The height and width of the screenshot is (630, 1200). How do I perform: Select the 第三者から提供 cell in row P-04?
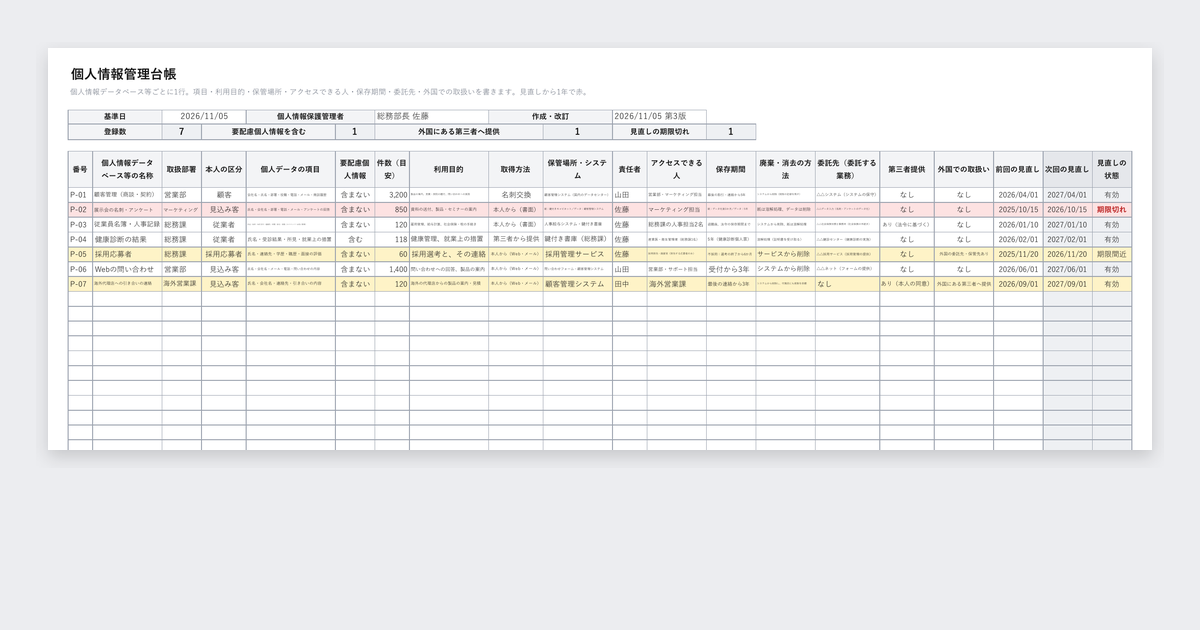pyautogui.click(x=516, y=239)
